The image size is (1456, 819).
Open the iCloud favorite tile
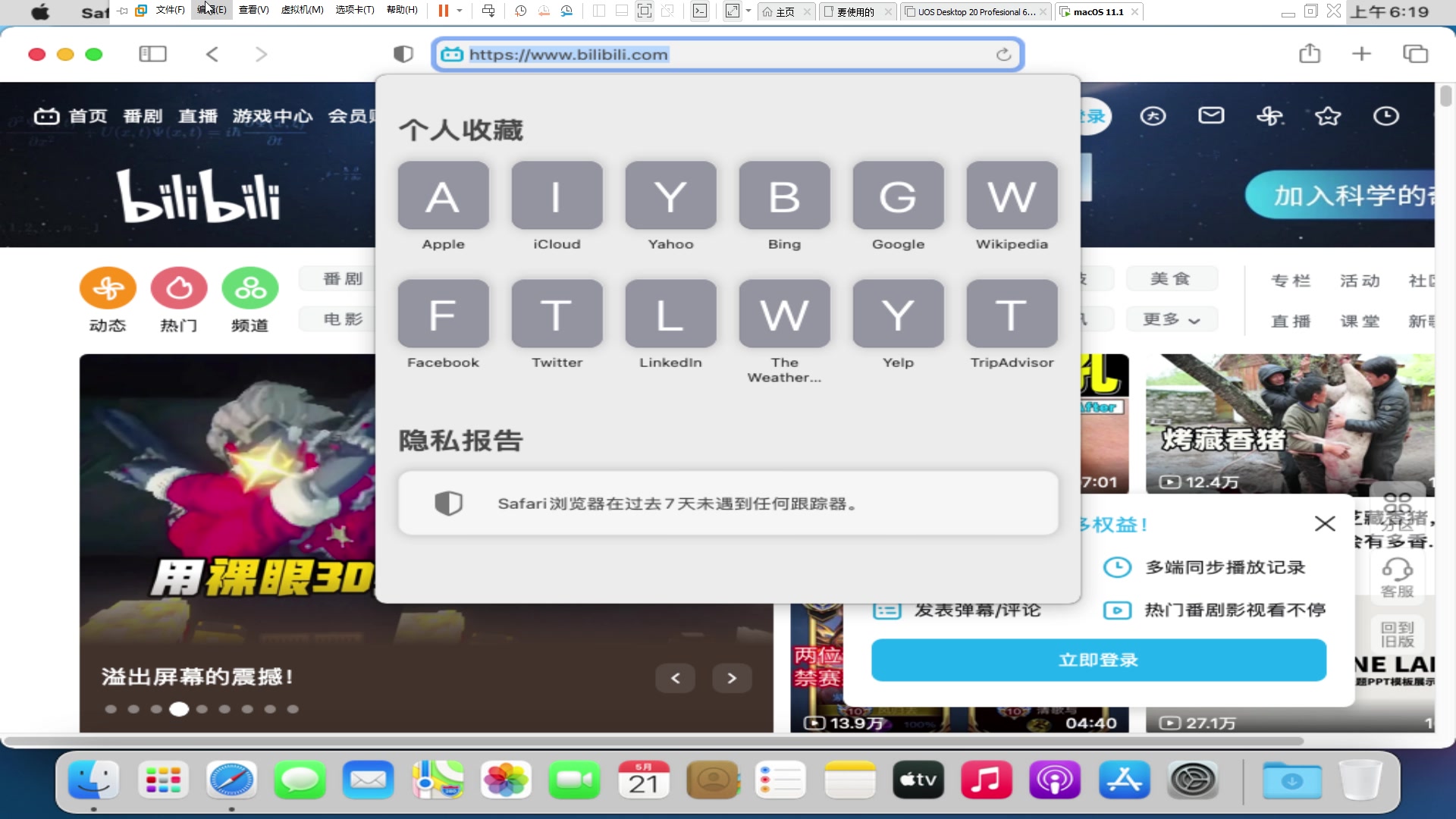[x=557, y=196]
